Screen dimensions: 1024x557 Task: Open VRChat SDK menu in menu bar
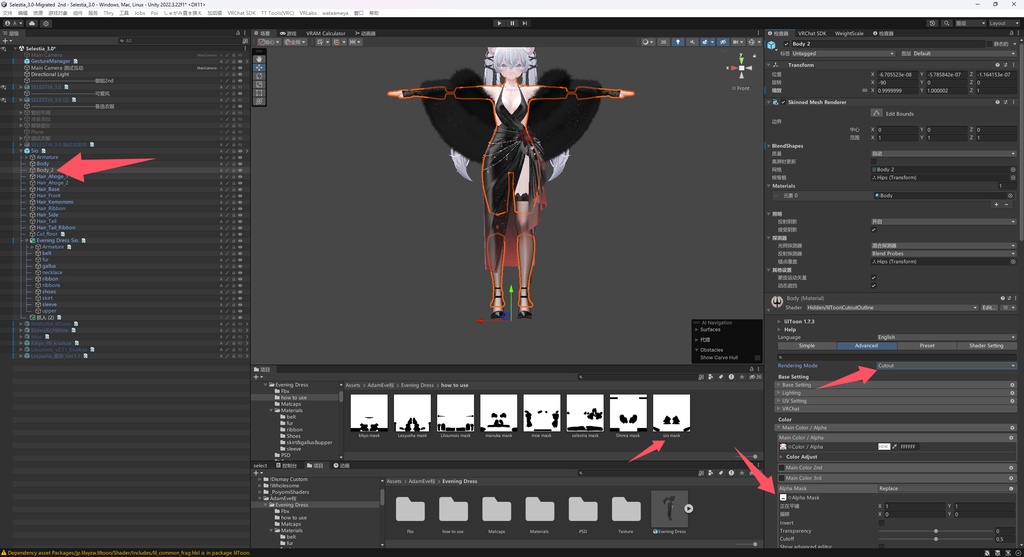tap(242, 13)
